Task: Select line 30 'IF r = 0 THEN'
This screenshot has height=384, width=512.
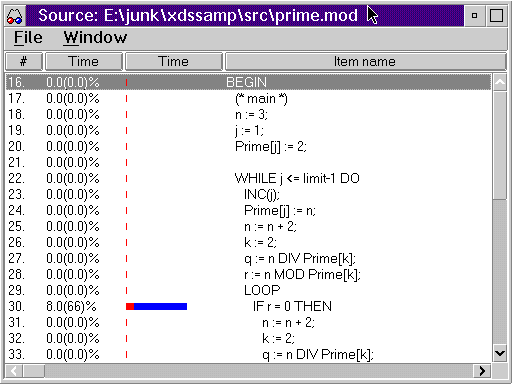Action: pyautogui.click(x=248, y=306)
